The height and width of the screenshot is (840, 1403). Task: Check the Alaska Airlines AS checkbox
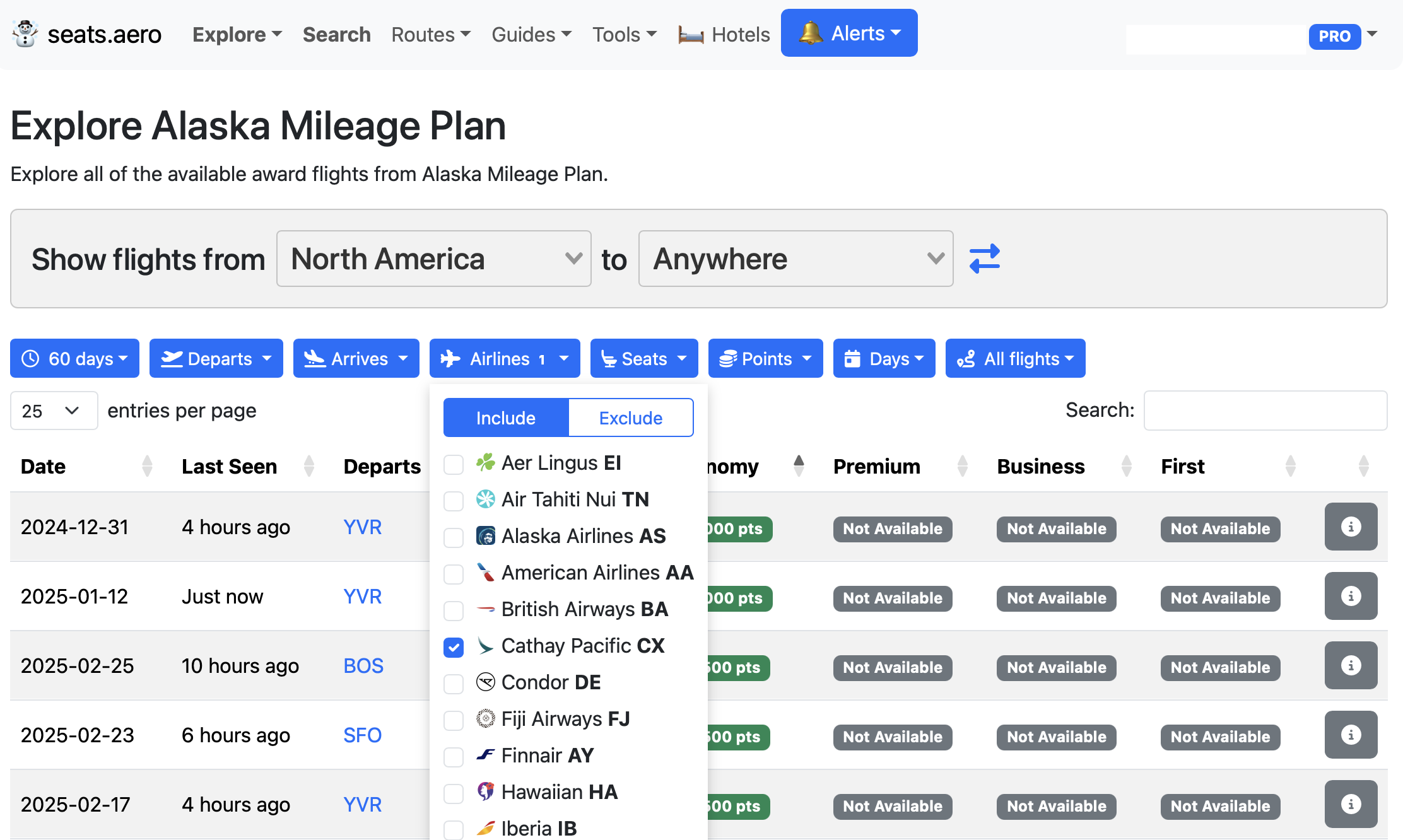454,537
